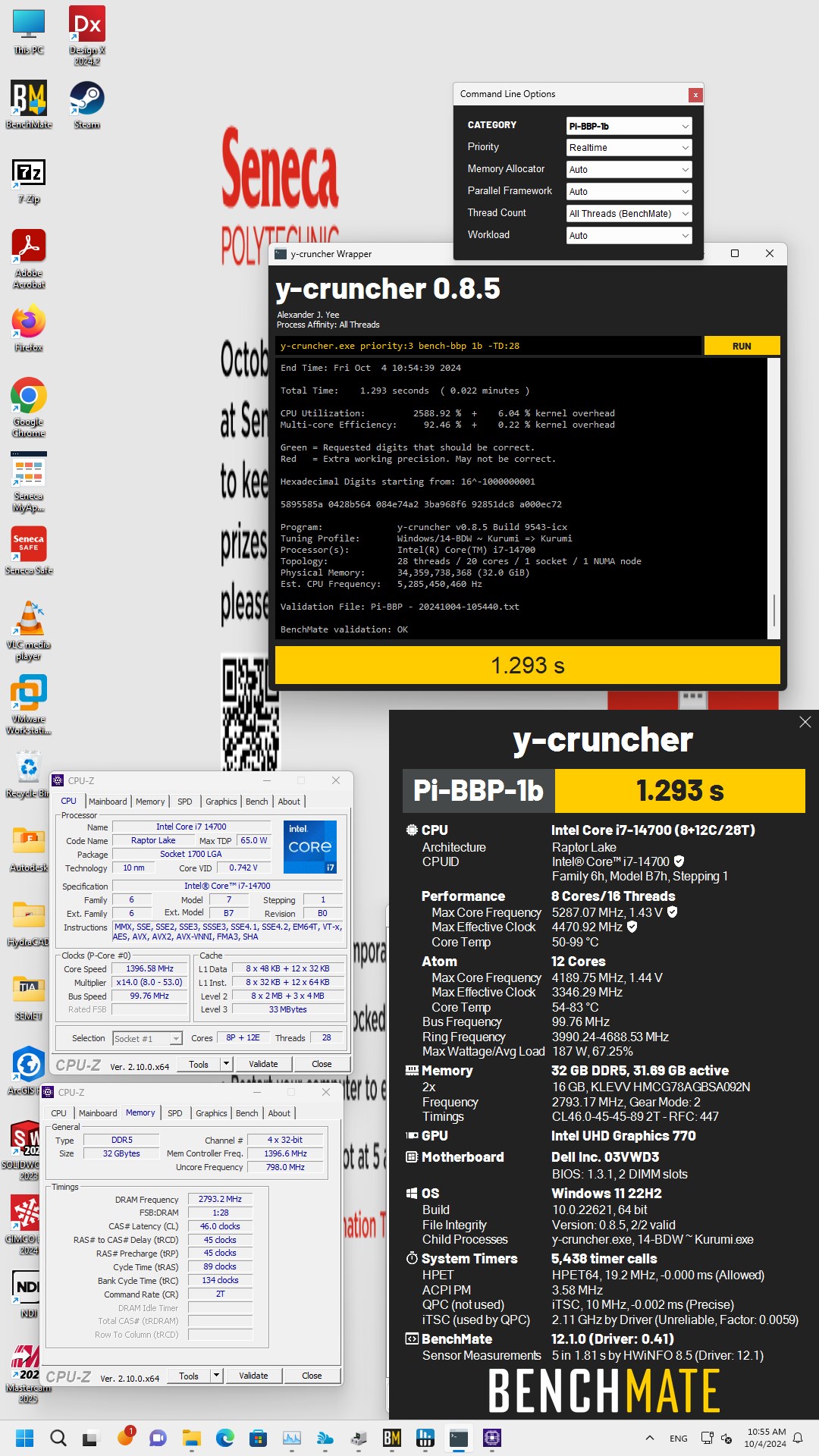The image size is (819, 1456).
Task: Switch to the Bench tab in the CPU-Z CPU window
Action: click(256, 802)
